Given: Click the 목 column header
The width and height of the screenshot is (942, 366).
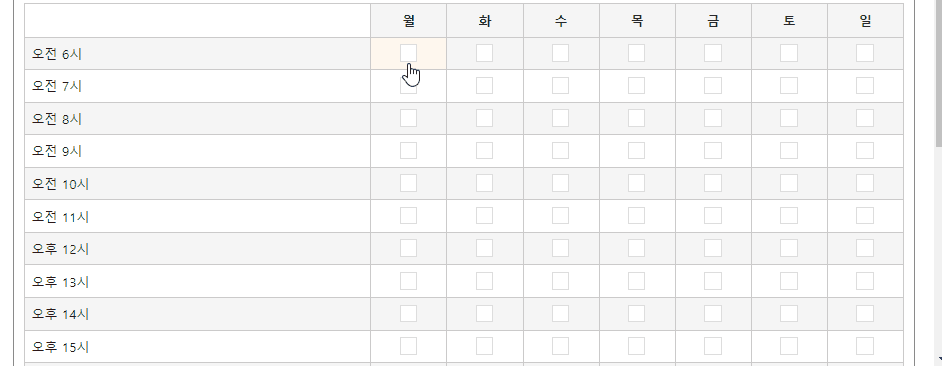Looking at the screenshot, I should 637,21.
